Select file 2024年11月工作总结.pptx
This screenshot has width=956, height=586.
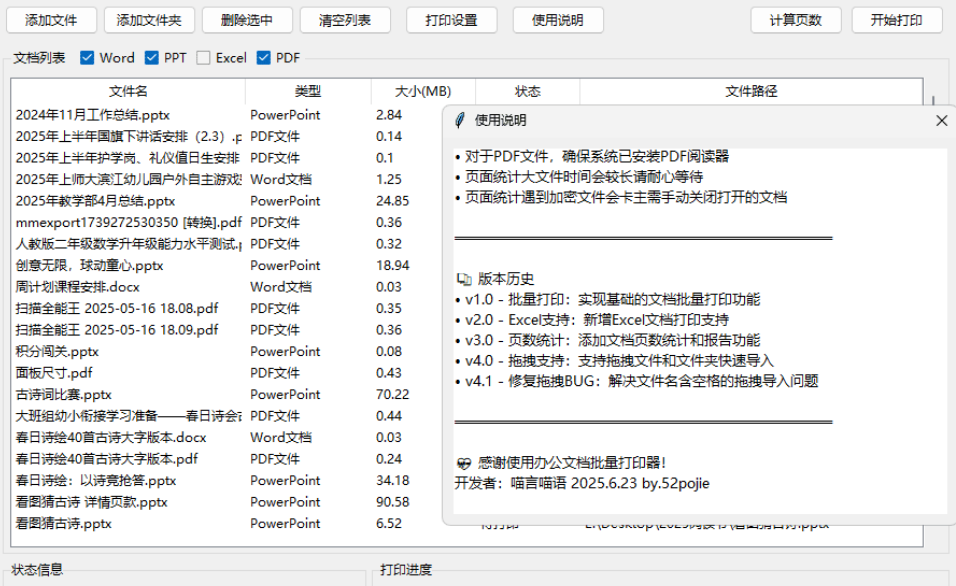point(93,115)
